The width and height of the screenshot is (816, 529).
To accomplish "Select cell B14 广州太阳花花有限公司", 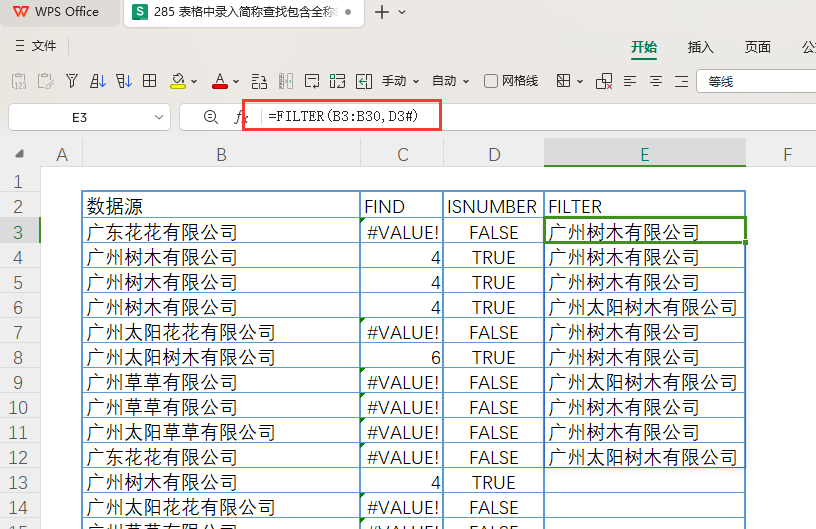I will (221, 507).
